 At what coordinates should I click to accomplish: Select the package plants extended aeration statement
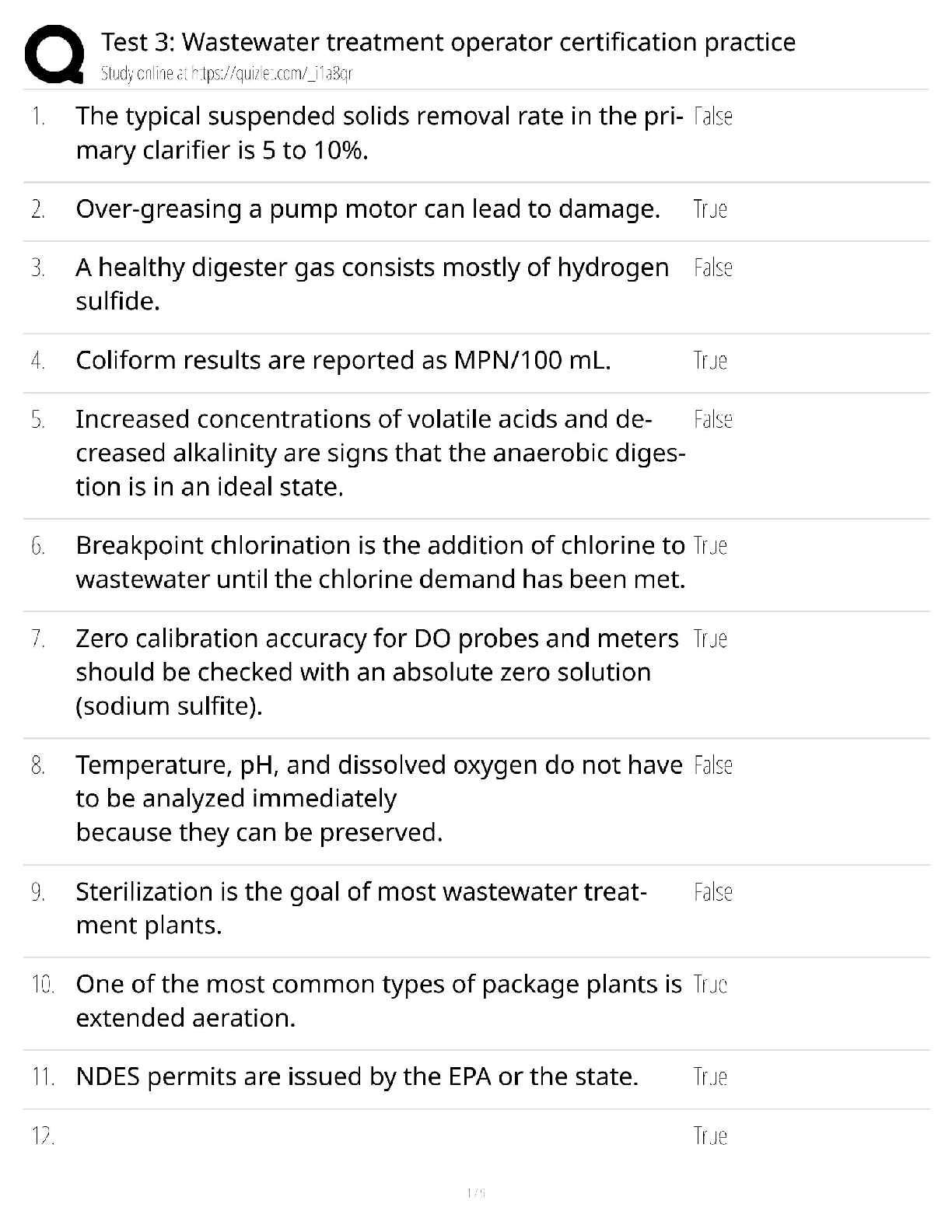coord(378,1001)
